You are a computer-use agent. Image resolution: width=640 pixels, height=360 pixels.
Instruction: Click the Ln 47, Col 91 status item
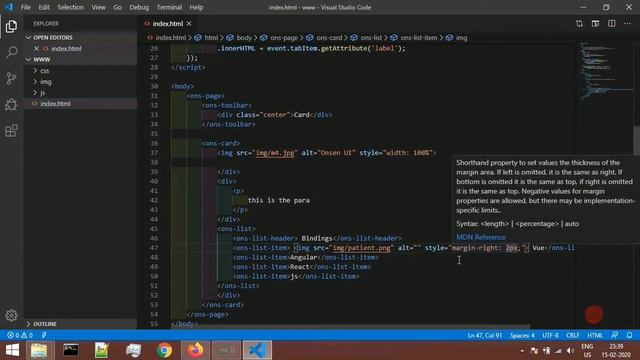[485, 336]
